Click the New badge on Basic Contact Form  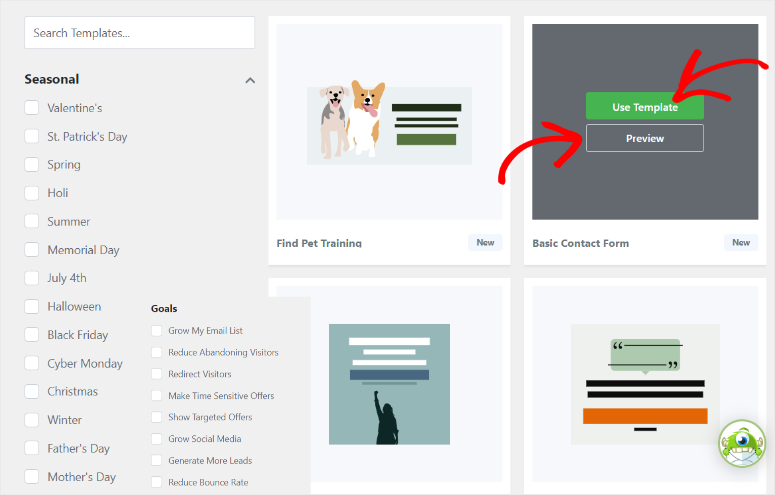click(x=741, y=242)
